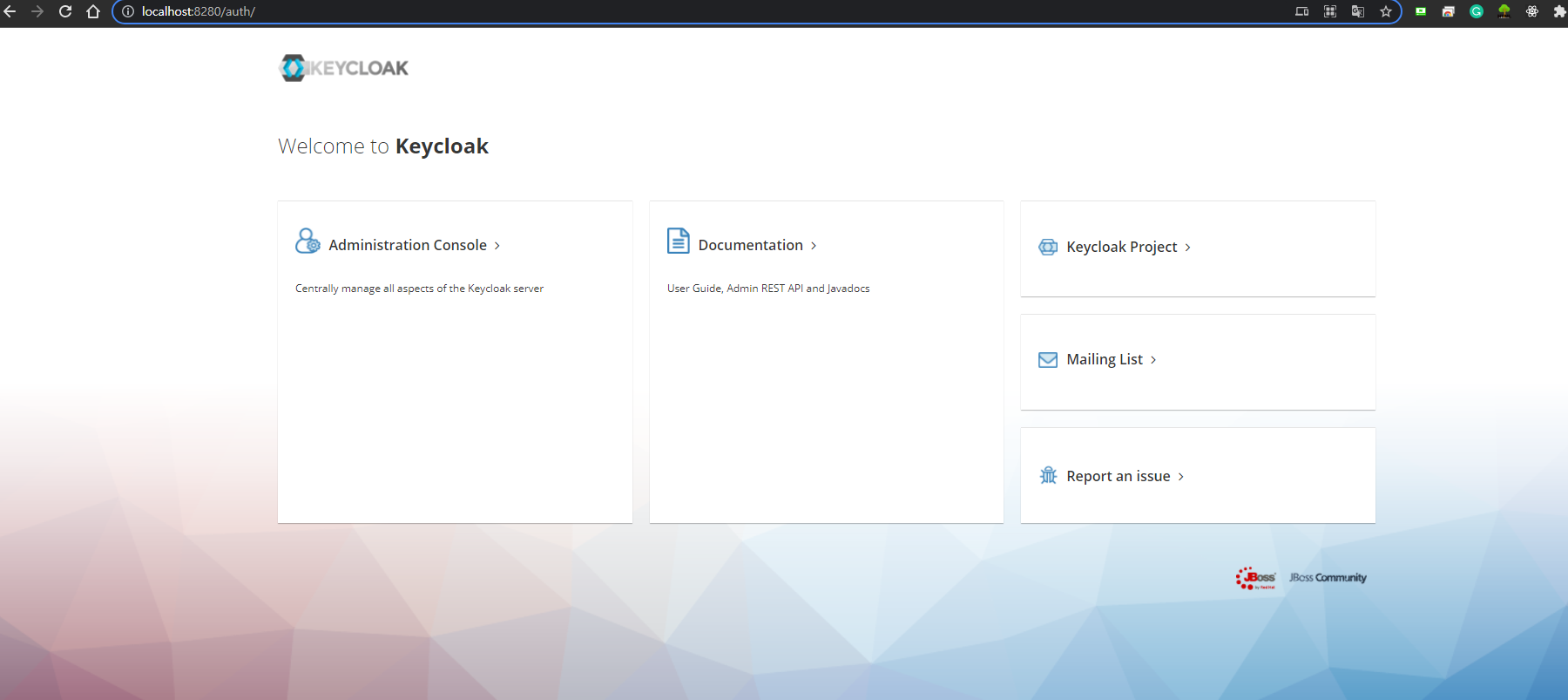The image size is (1568, 700).
Task: Click 'Centrally manage all aspects of the Keycloak server' text
Action: pyautogui.click(x=419, y=289)
